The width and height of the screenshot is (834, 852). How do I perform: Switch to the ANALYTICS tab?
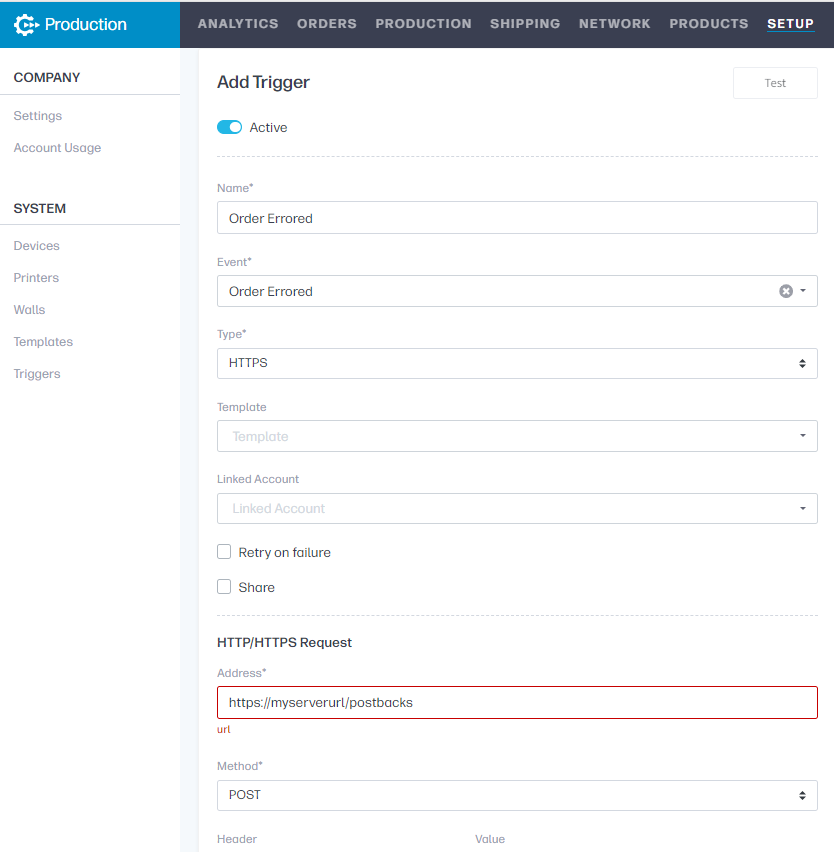click(x=238, y=24)
